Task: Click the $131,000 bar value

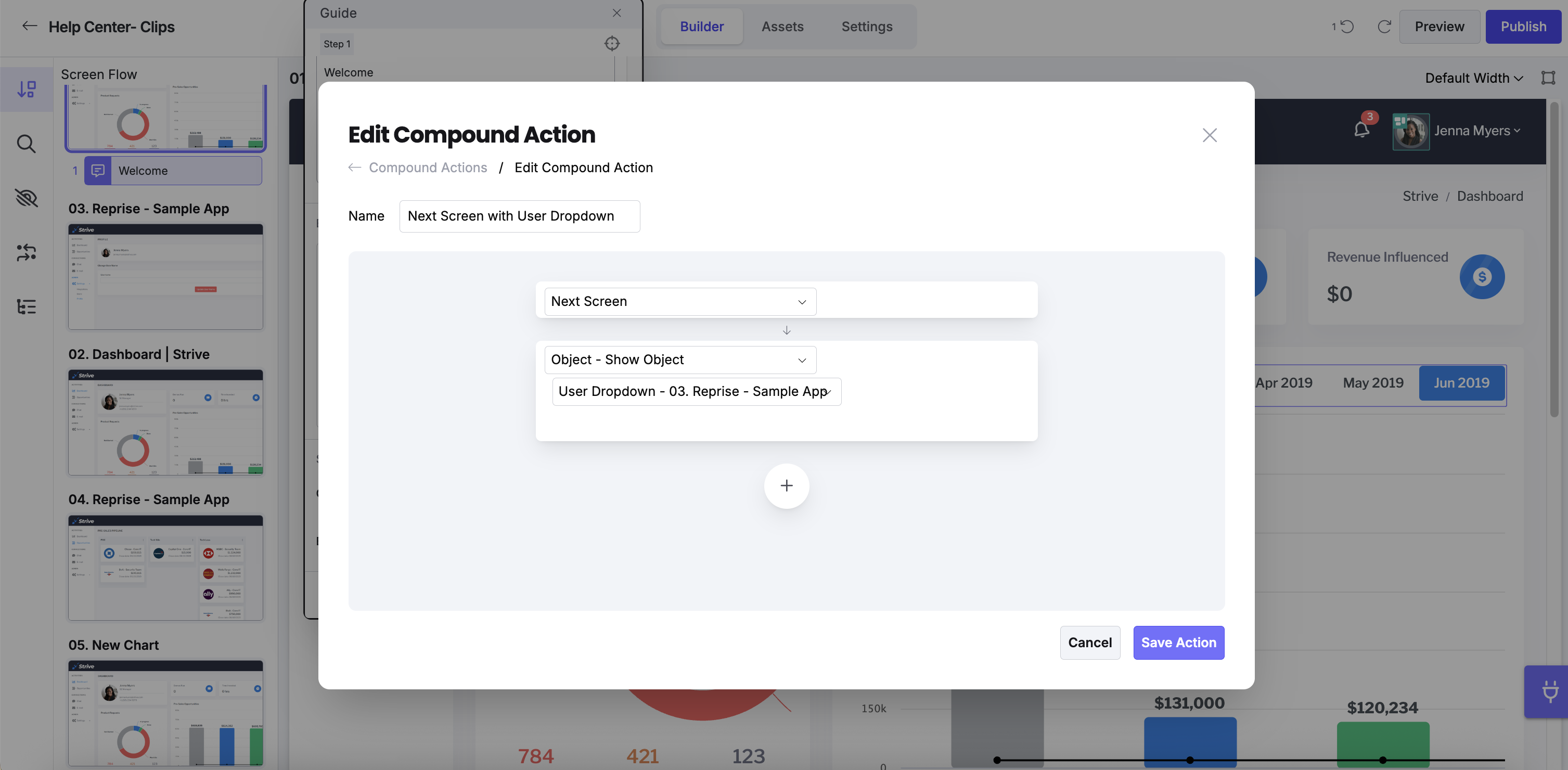Action: [1189, 702]
